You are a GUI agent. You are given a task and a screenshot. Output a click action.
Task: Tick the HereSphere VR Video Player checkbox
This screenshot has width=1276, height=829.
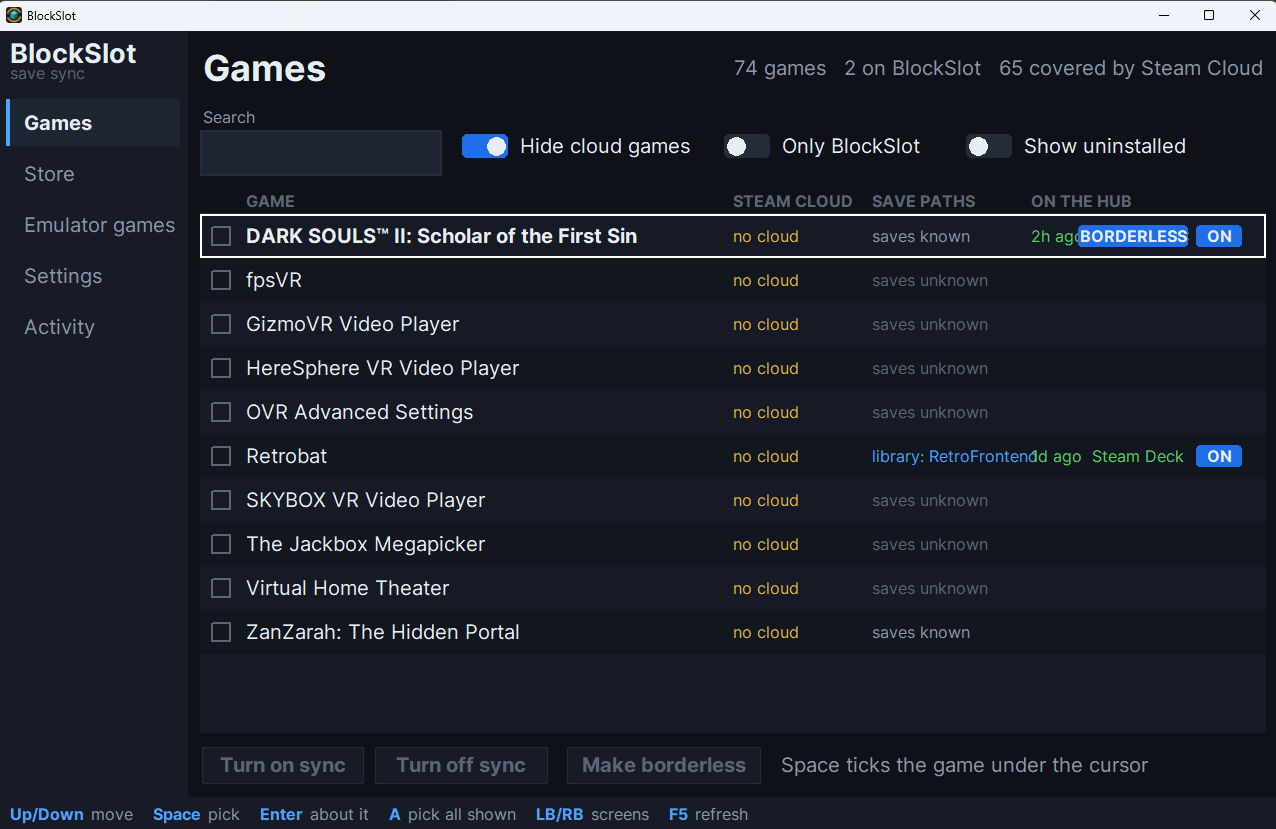pos(221,368)
